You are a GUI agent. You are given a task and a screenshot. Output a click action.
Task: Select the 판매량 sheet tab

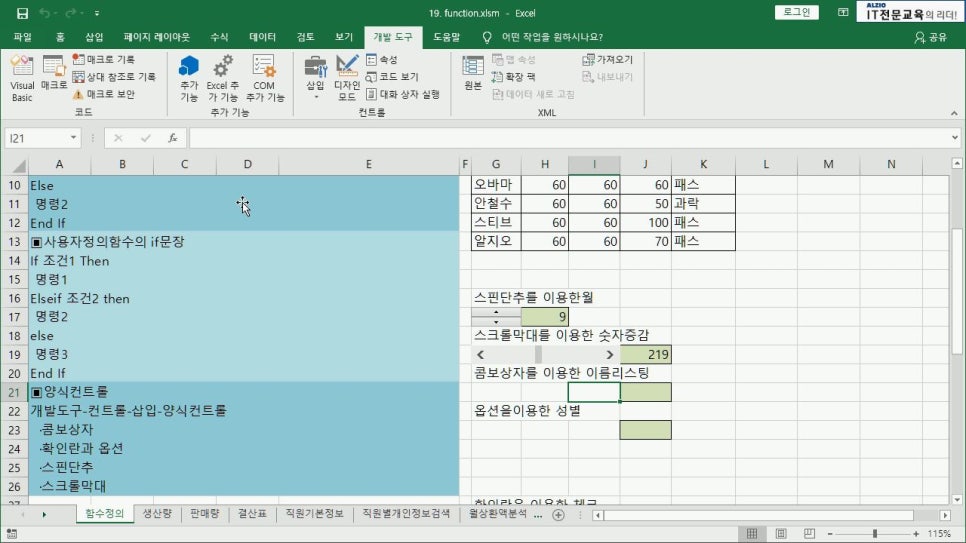point(205,513)
